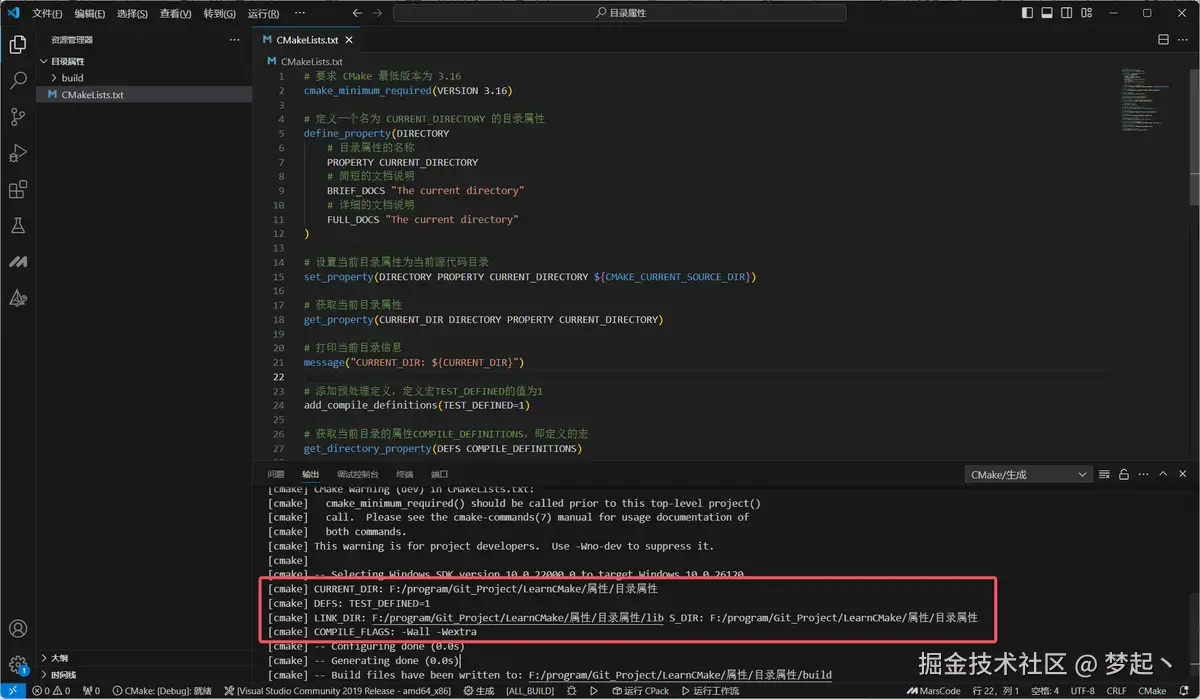The height and width of the screenshot is (699, 1200).
Task: Open Explorer views and more actions
Action: tap(235, 40)
